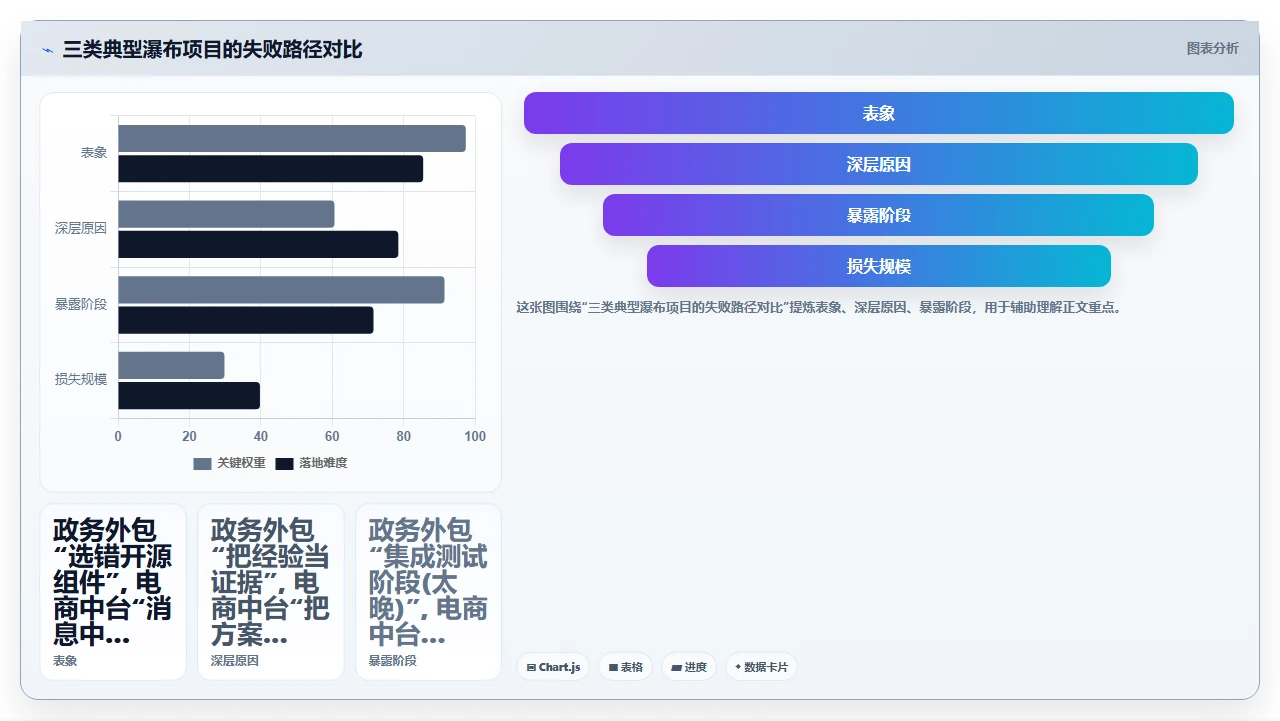Select the 损失规模 funnel bar
The height and width of the screenshot is (721, 1280).
pos(878,266)
